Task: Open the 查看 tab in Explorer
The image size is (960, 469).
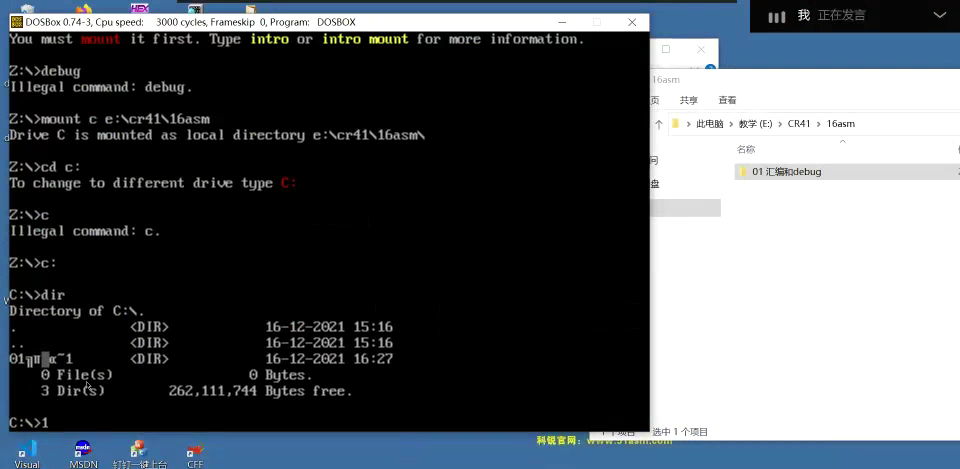Action: [x=727, y=100]
